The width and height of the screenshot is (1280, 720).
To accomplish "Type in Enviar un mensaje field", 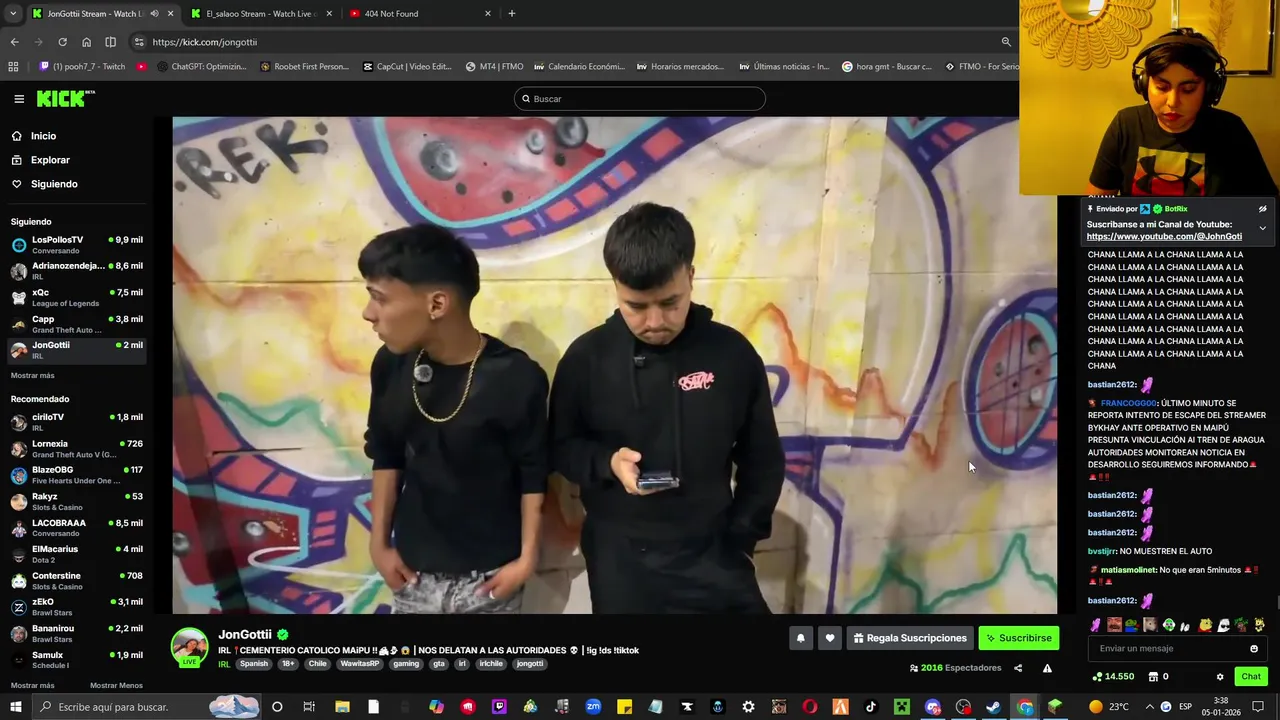I will (1170, 649).
